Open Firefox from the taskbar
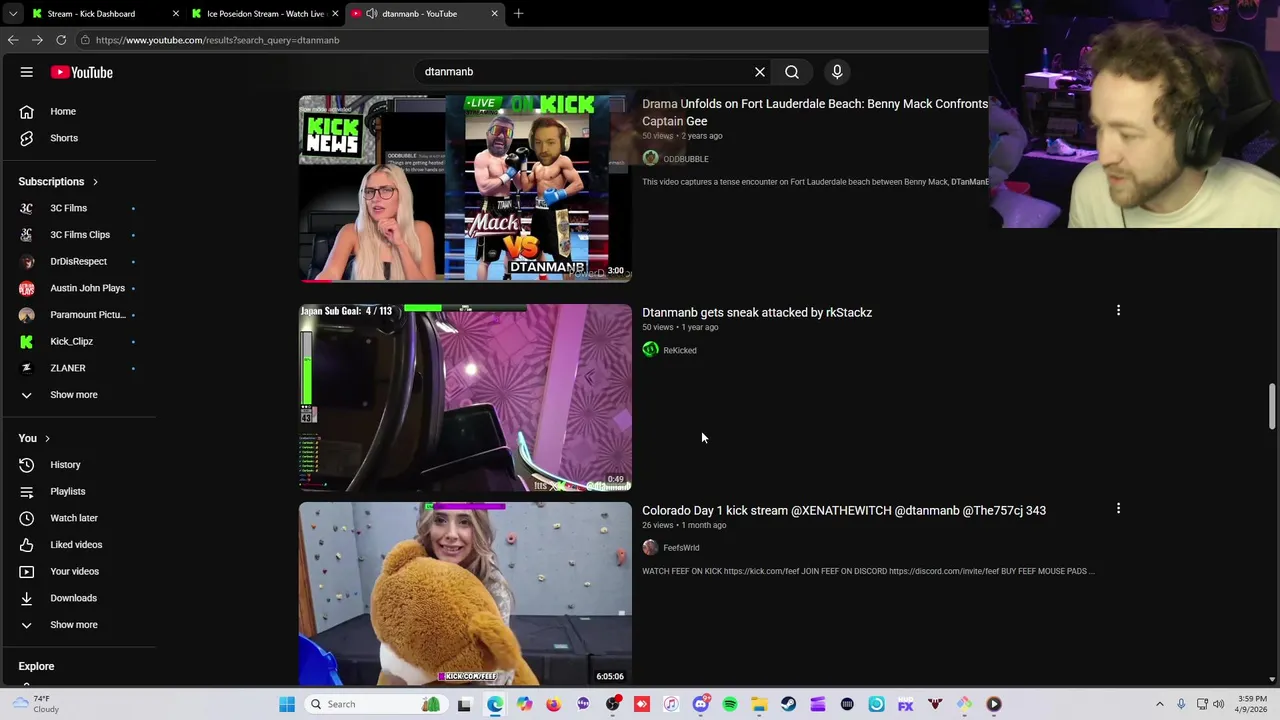Image resolution: width=1280 pixels, height=720 pixels. (553, 704)
